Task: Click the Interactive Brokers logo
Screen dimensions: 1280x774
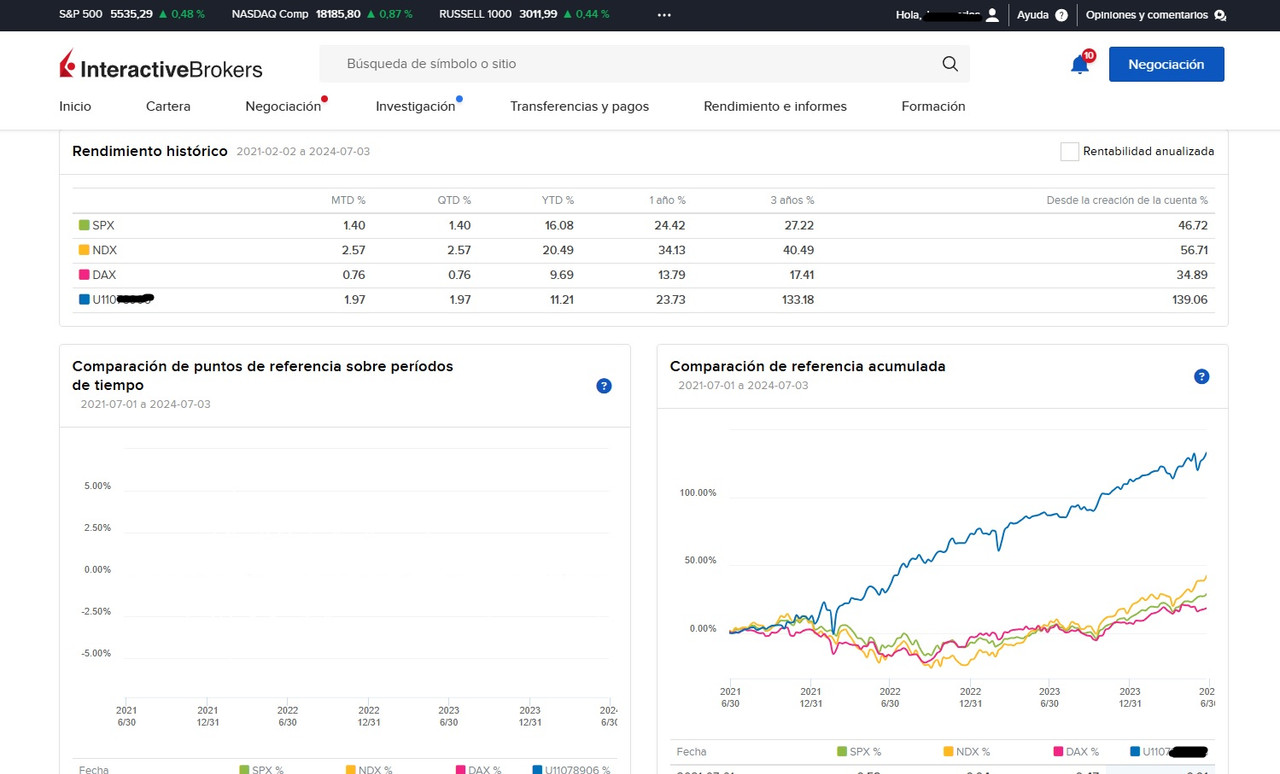Action: (161, 65)
